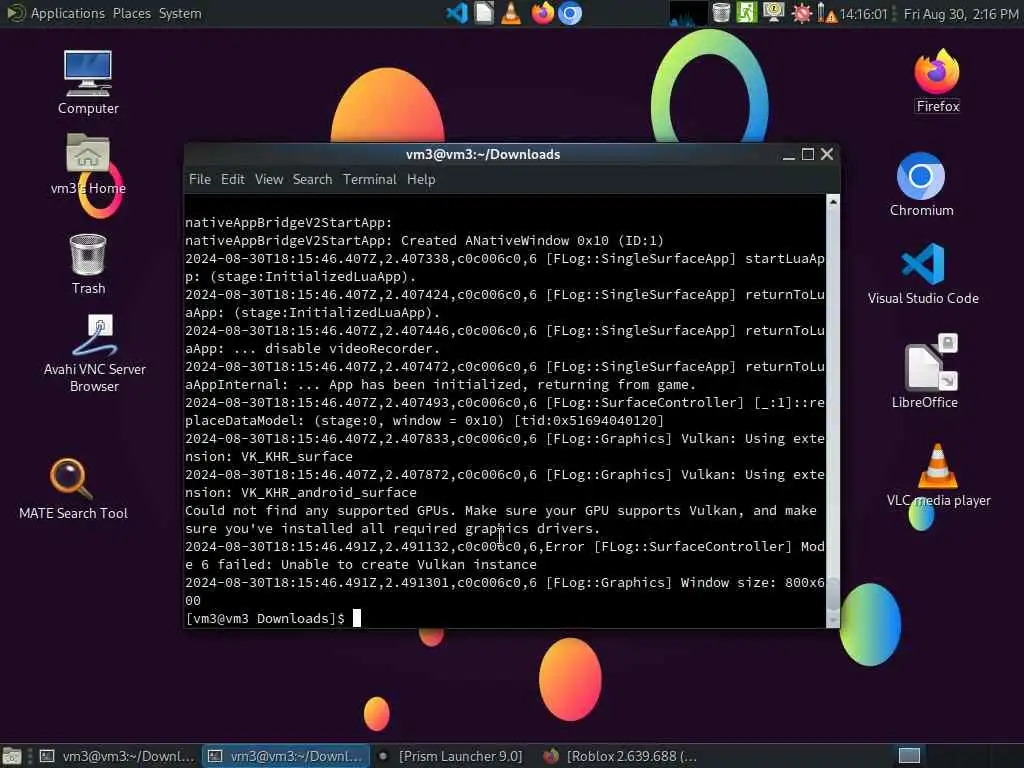Click the monitor lock screen applet icon
Viewport: 1024px width, 768px height.
pyautogui.click(x=773, y=13)
